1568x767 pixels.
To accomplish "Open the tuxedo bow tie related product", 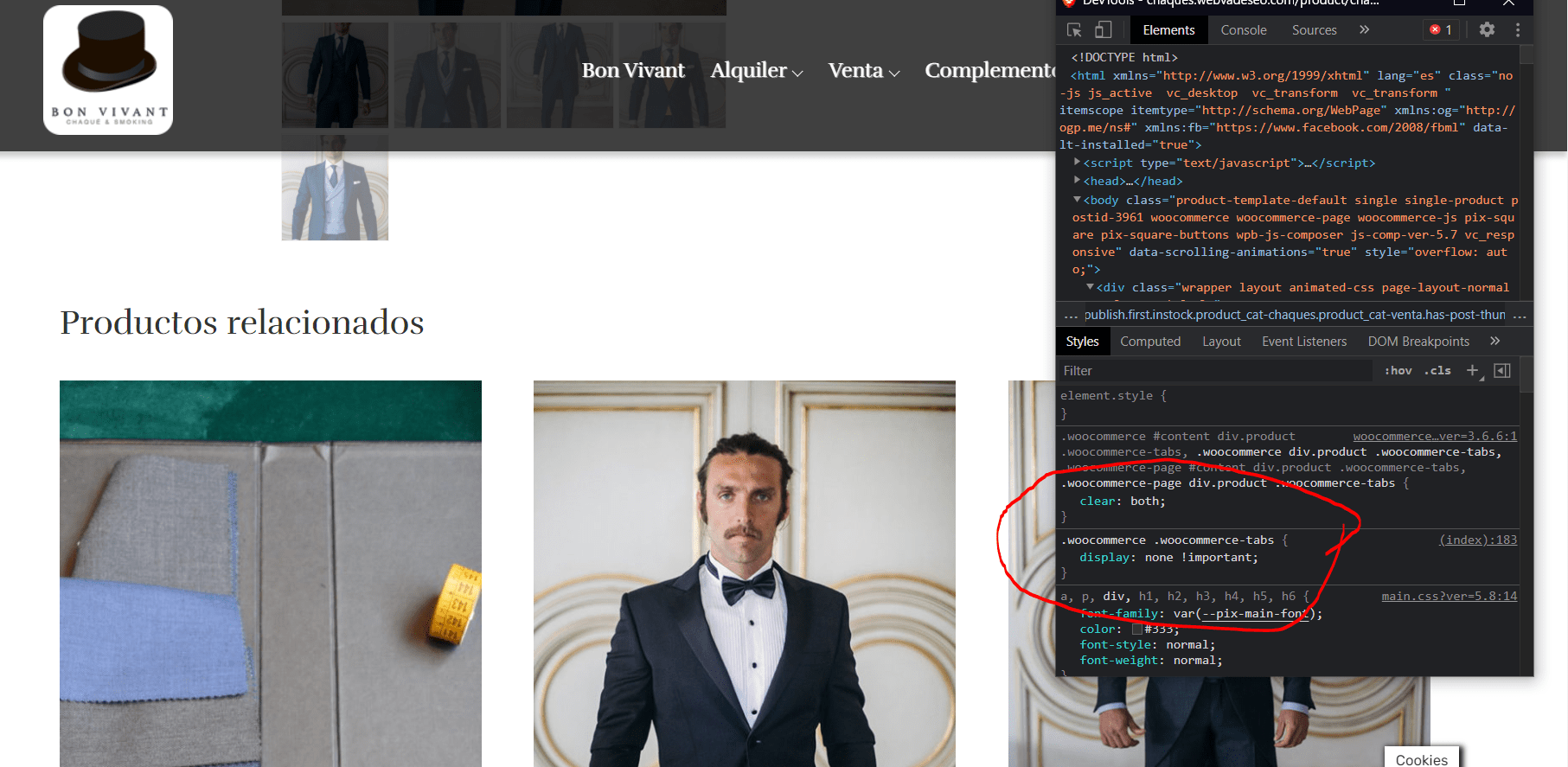I will coord(745,573).
